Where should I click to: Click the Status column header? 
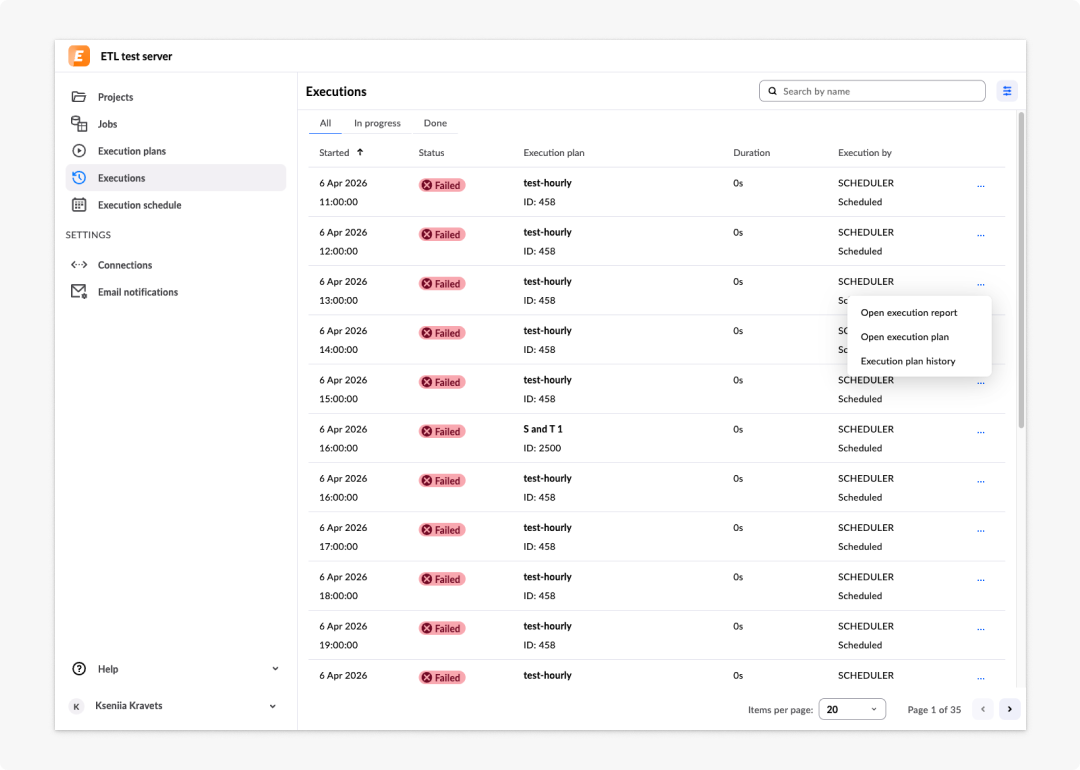431,153
